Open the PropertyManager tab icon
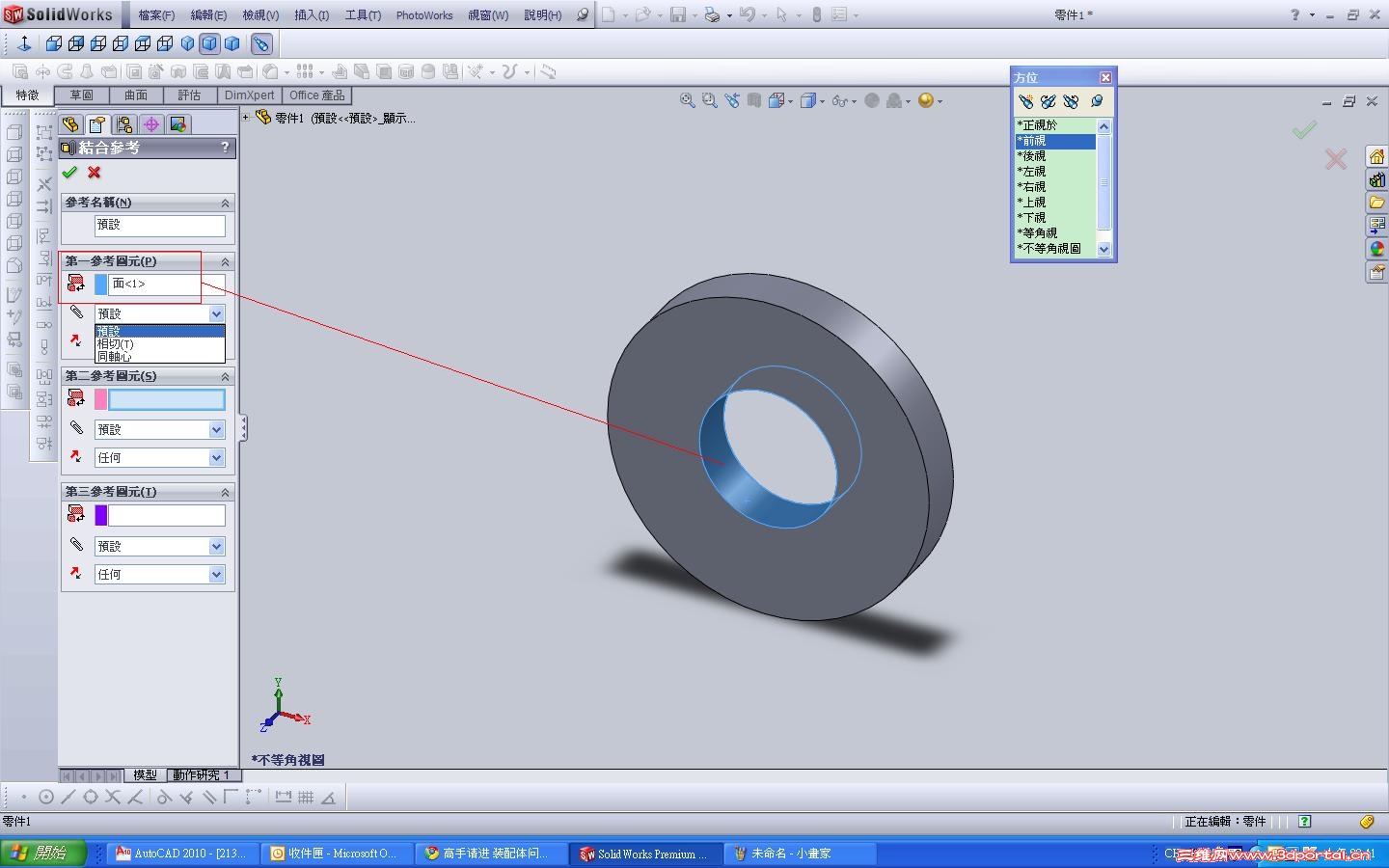Viewport: 1389px width, 868px height. [x=97, y=124]
